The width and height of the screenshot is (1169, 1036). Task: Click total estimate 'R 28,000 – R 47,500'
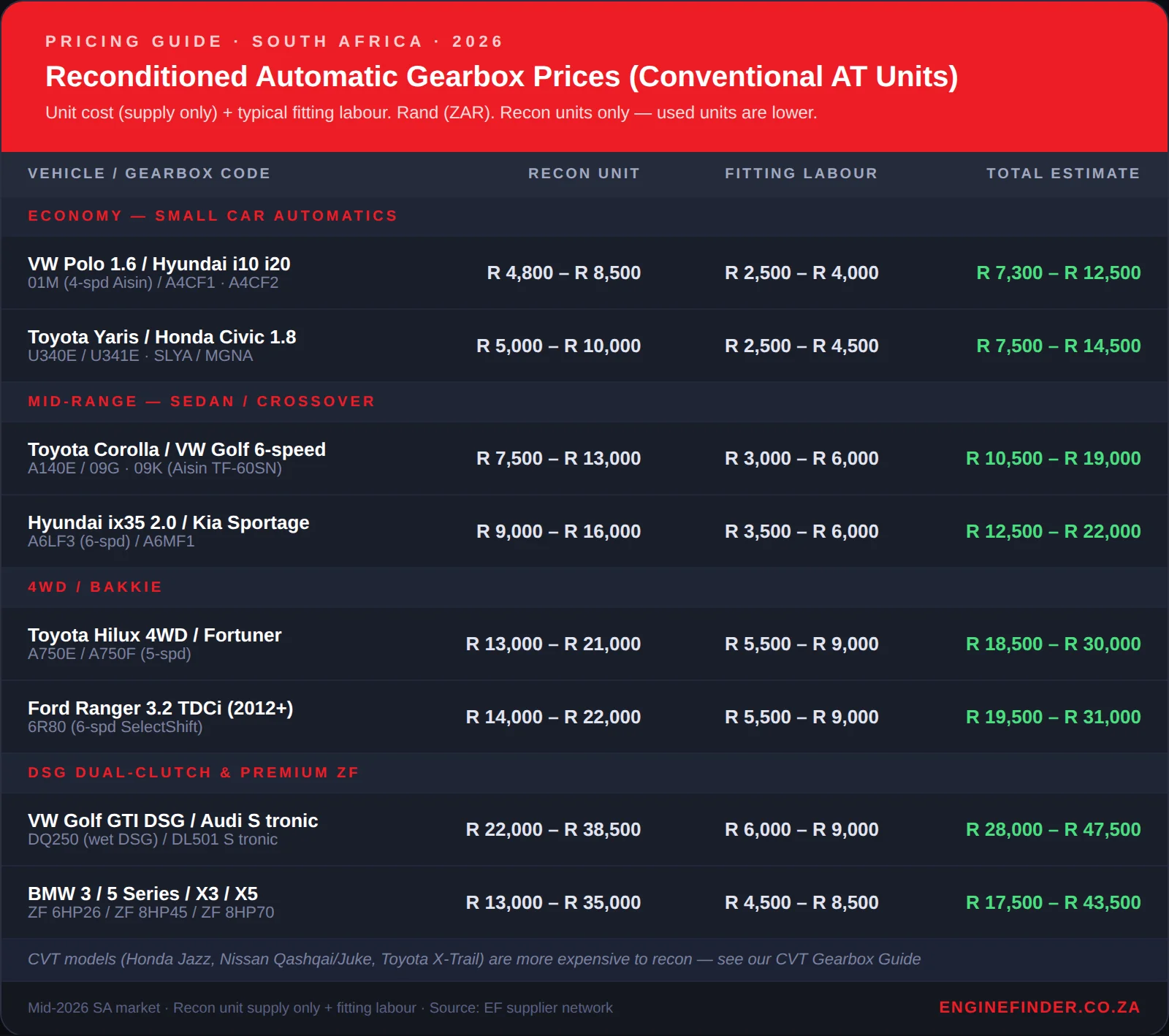pos(1054,829)
